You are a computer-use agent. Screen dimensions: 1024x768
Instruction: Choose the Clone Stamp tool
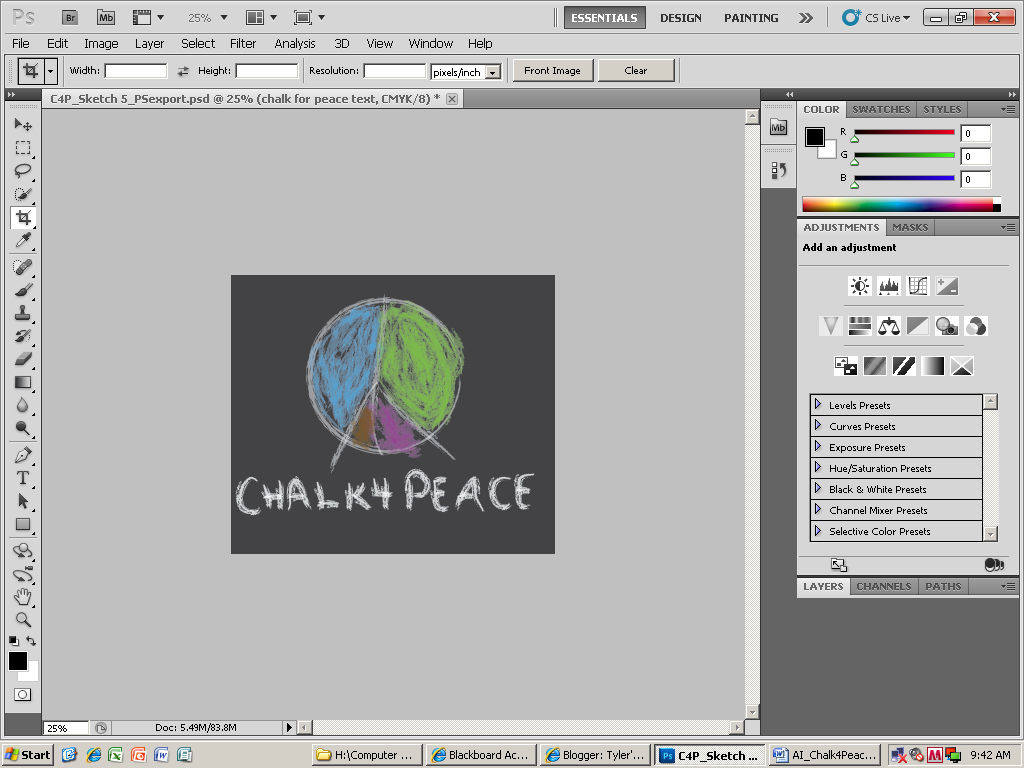point(23,313)
